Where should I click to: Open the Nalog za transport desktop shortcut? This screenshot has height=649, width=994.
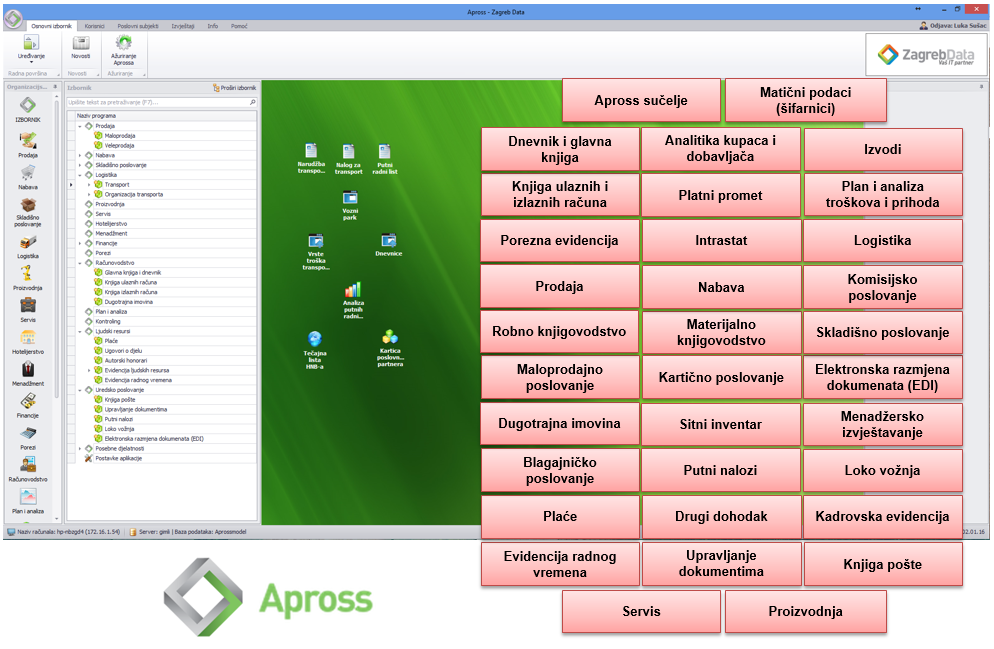[x=349, y=159]
